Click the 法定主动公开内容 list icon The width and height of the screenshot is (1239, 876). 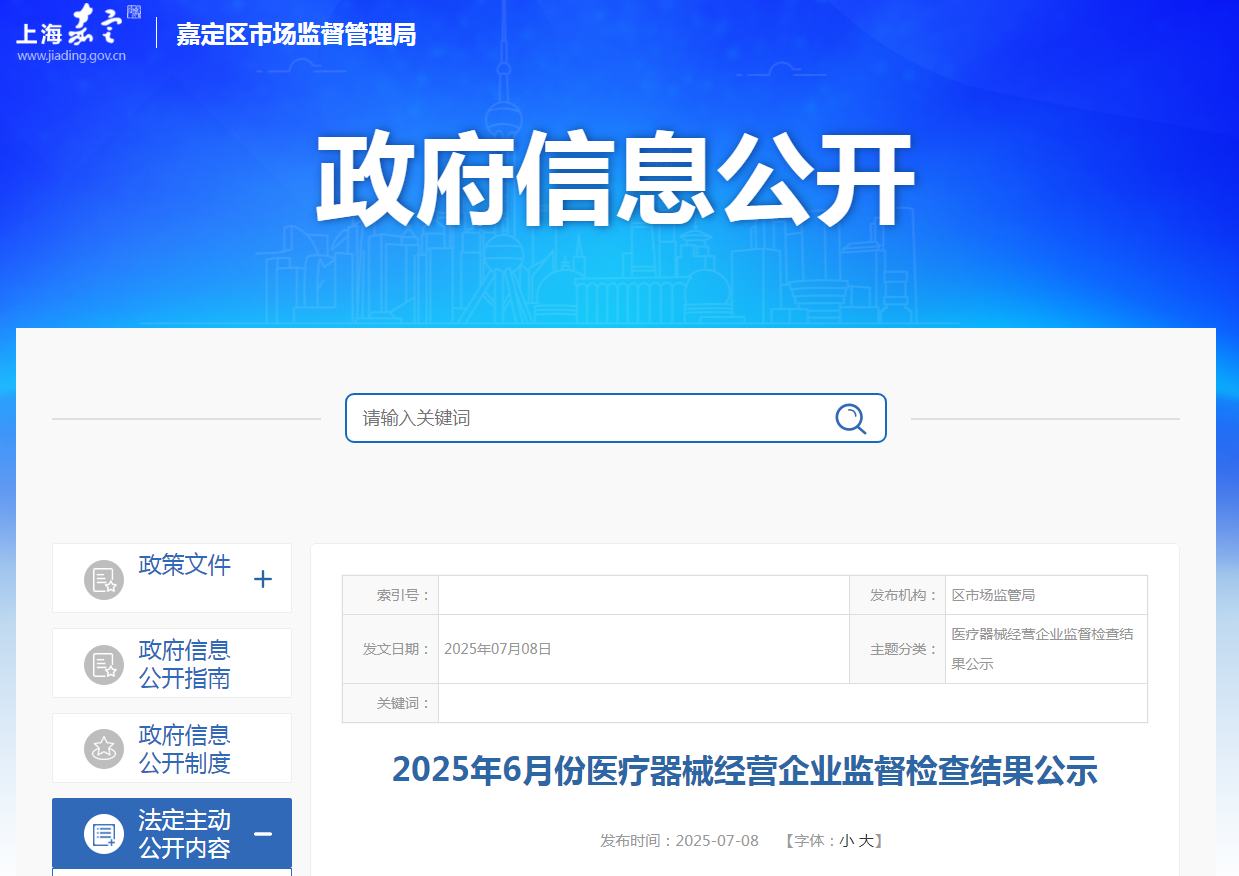pyautogui.click(x=104, y=834)
